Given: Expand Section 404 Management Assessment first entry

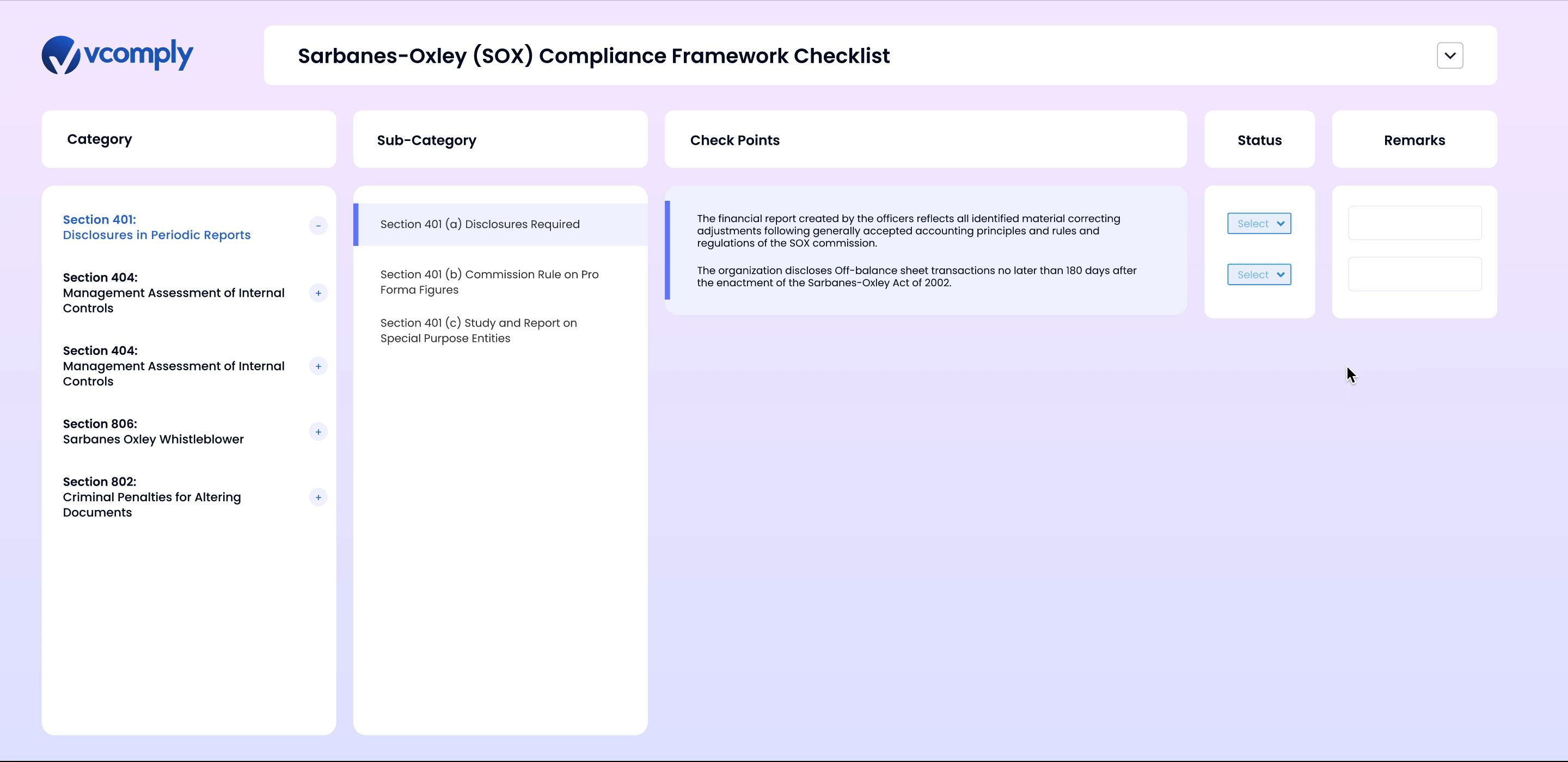Looking at the screenshot, I should [319, 292].
